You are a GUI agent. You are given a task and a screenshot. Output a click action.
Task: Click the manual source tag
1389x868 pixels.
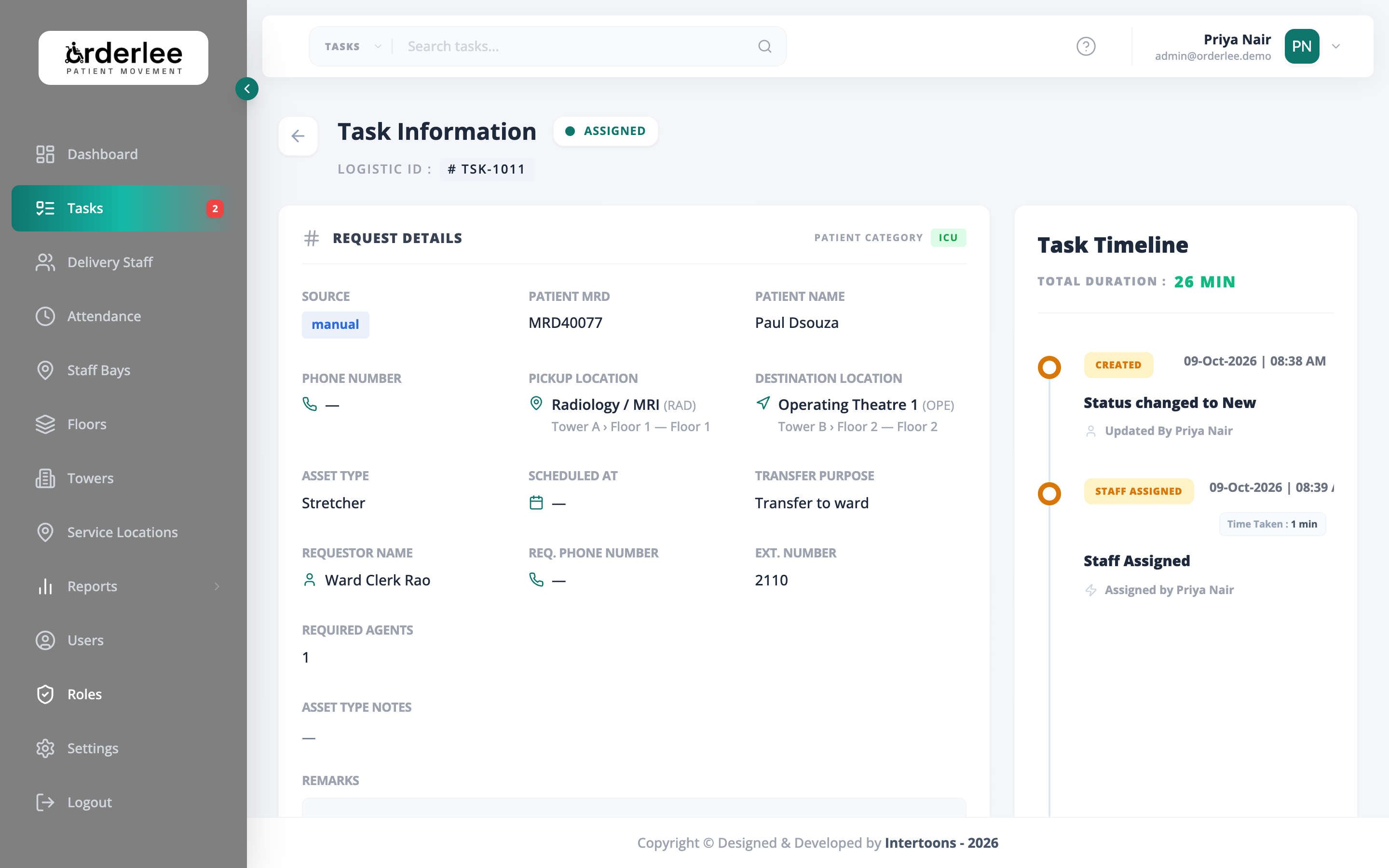coord(335,325)
